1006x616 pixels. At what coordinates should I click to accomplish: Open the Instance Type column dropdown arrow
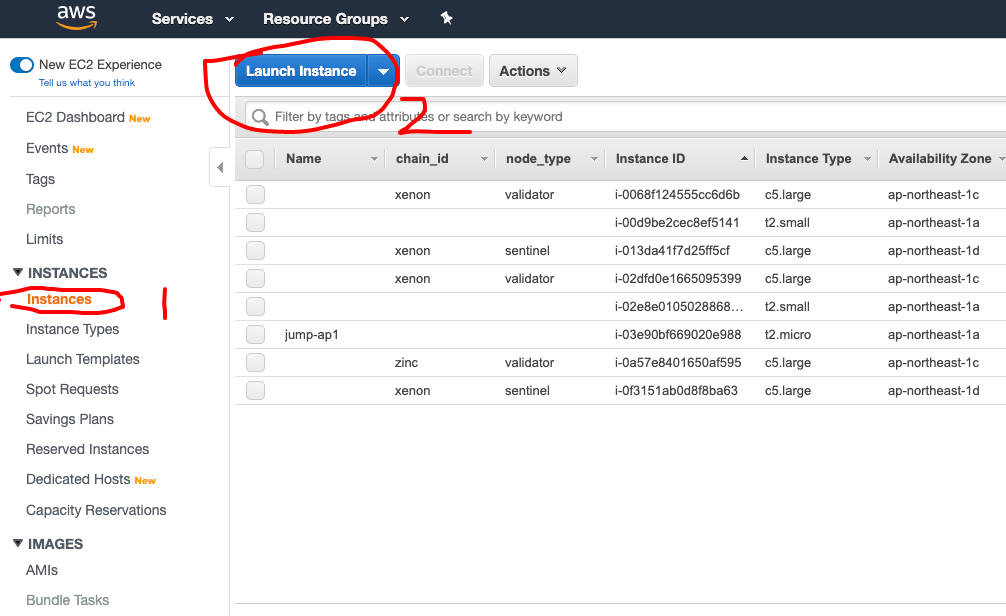(x=867, y=158)
